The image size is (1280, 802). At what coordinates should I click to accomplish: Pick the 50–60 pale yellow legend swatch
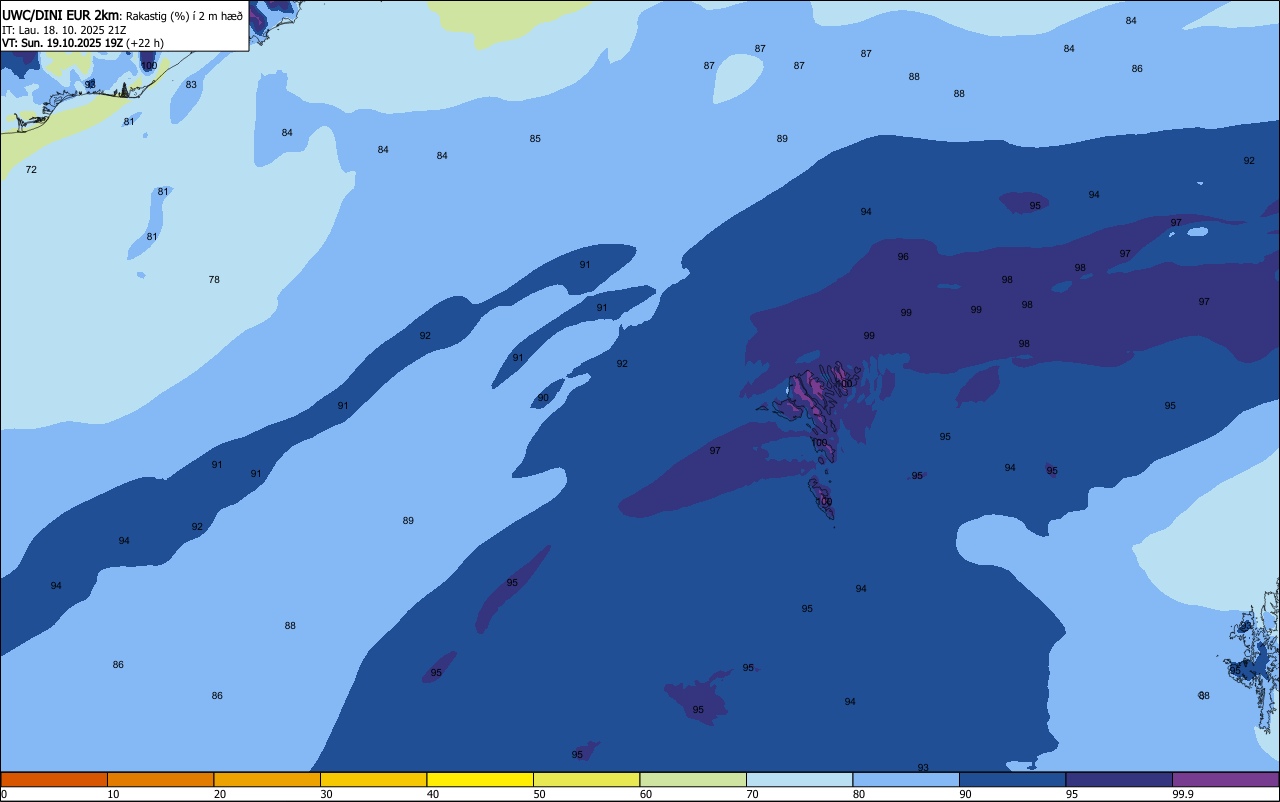coord(586,779)
